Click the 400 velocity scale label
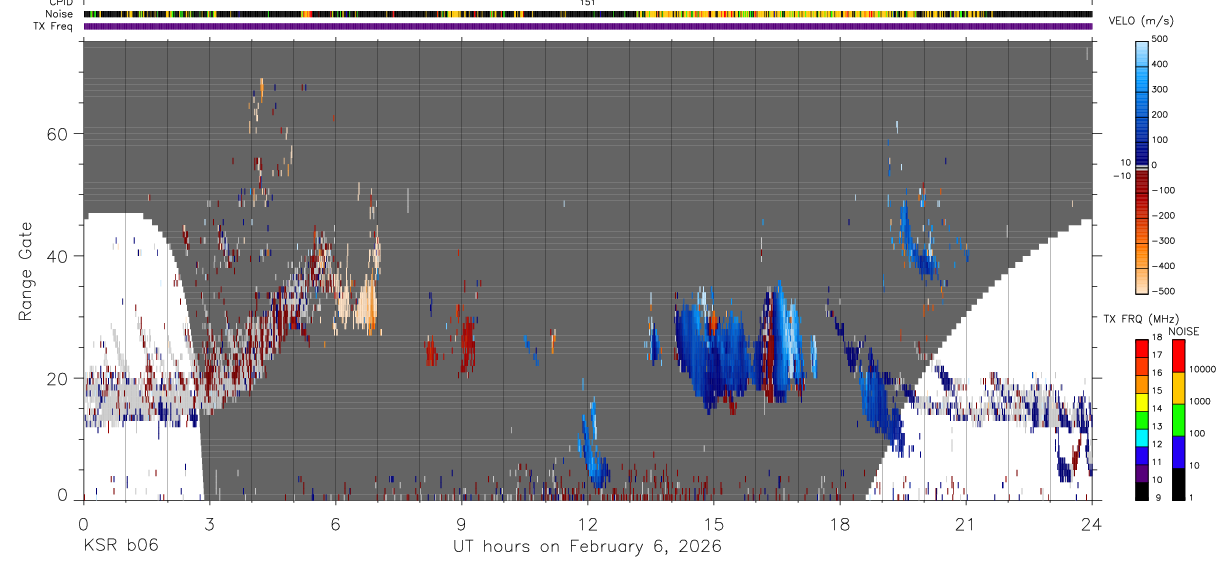The width and height of the screenshot is (1228, 567). point(1161,64)
